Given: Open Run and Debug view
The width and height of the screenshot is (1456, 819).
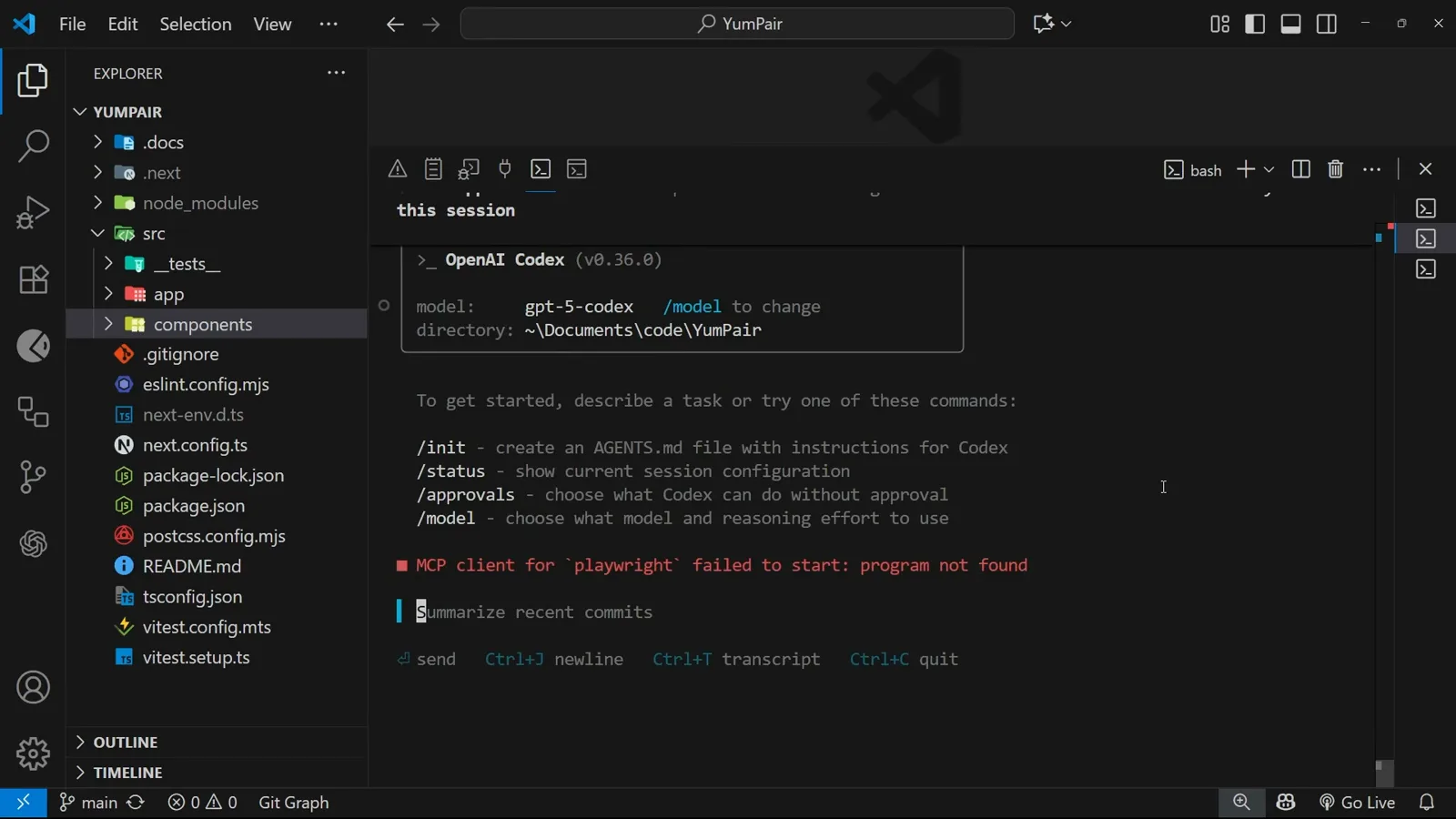Looking at the screenshot, I should 33,213.
